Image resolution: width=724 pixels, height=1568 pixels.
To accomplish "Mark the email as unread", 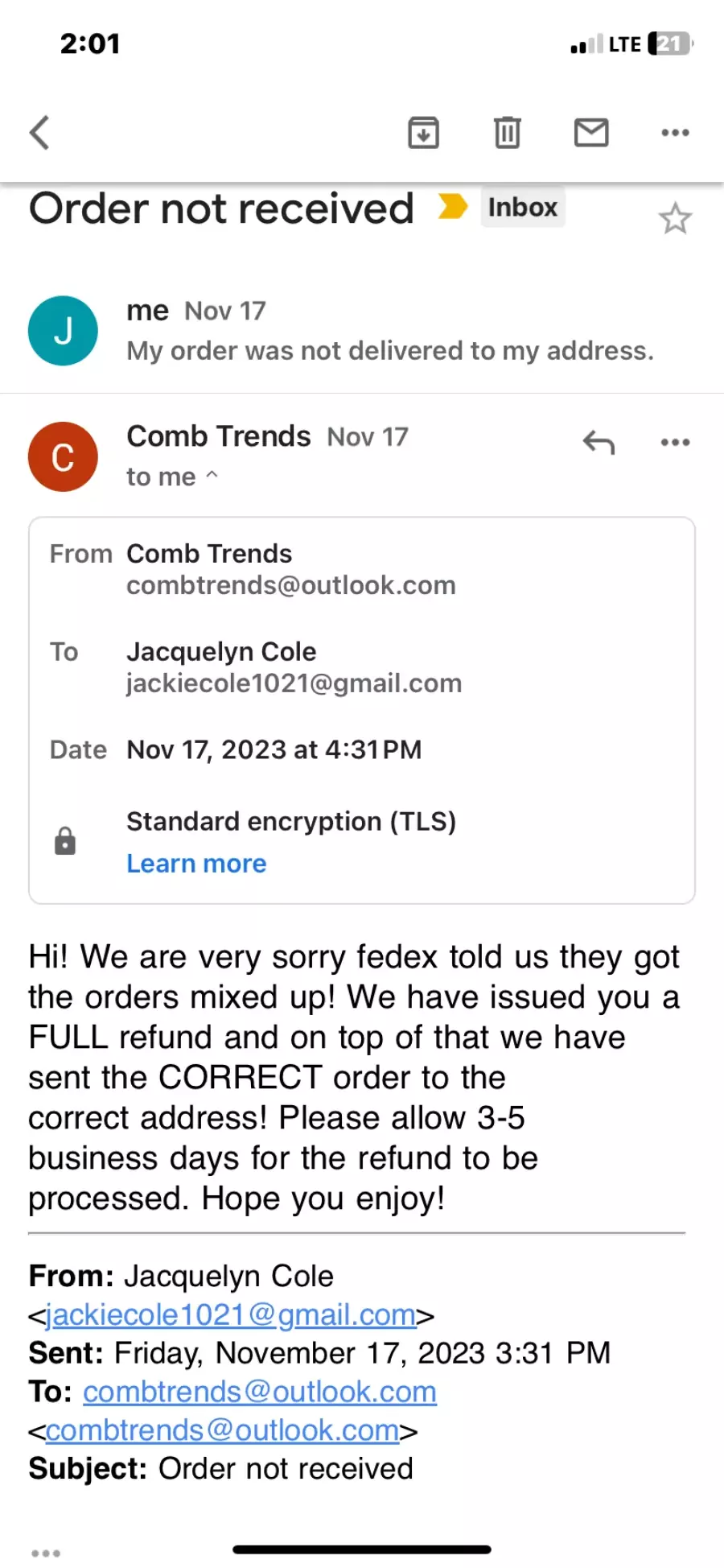I will click(x=591, y=133).
